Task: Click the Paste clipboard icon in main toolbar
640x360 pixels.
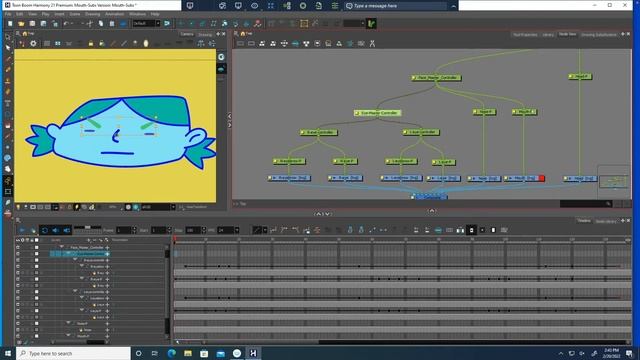Action: click(x=112, y=24)
